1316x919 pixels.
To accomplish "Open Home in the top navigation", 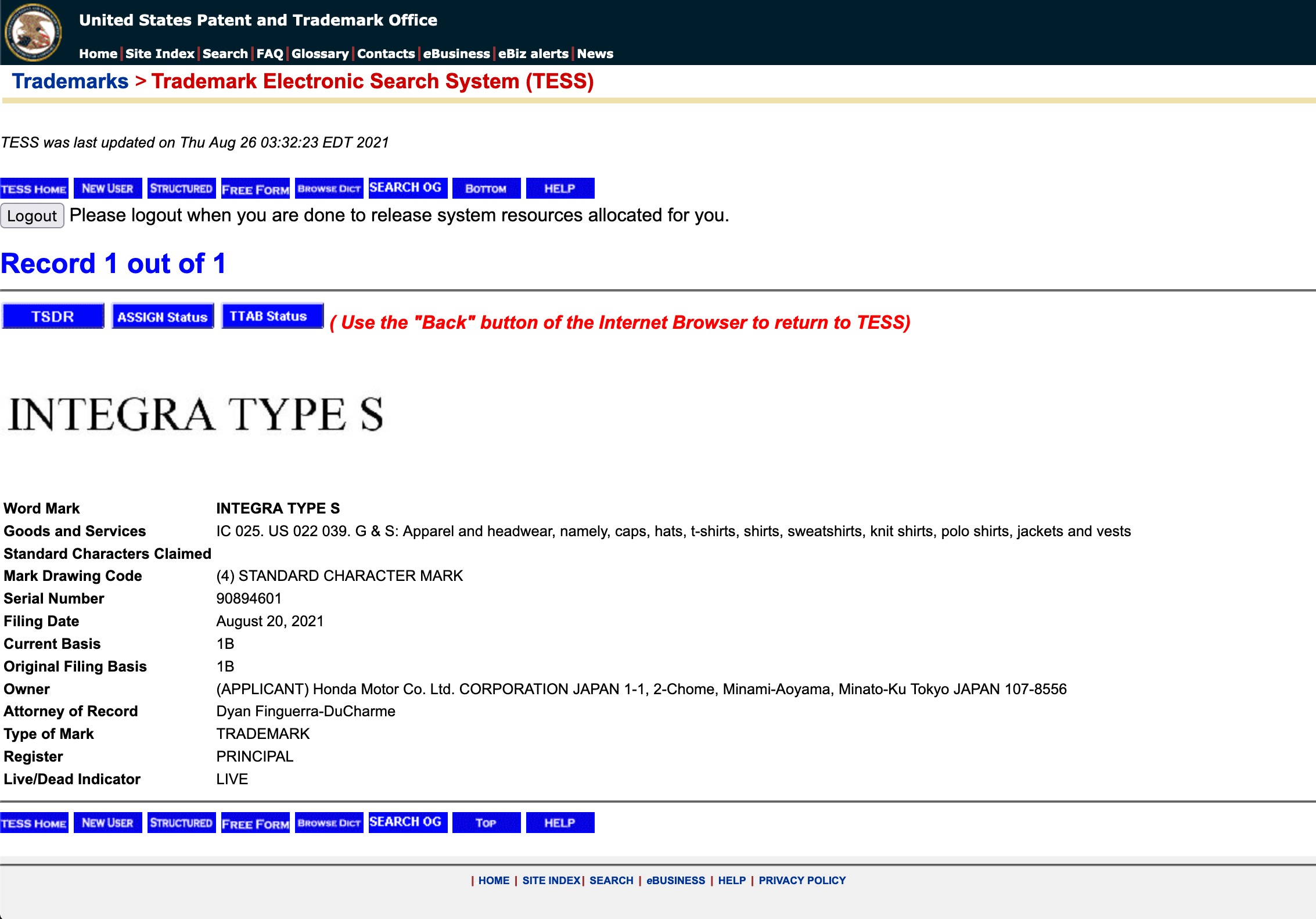I will [x=98, y=53].
